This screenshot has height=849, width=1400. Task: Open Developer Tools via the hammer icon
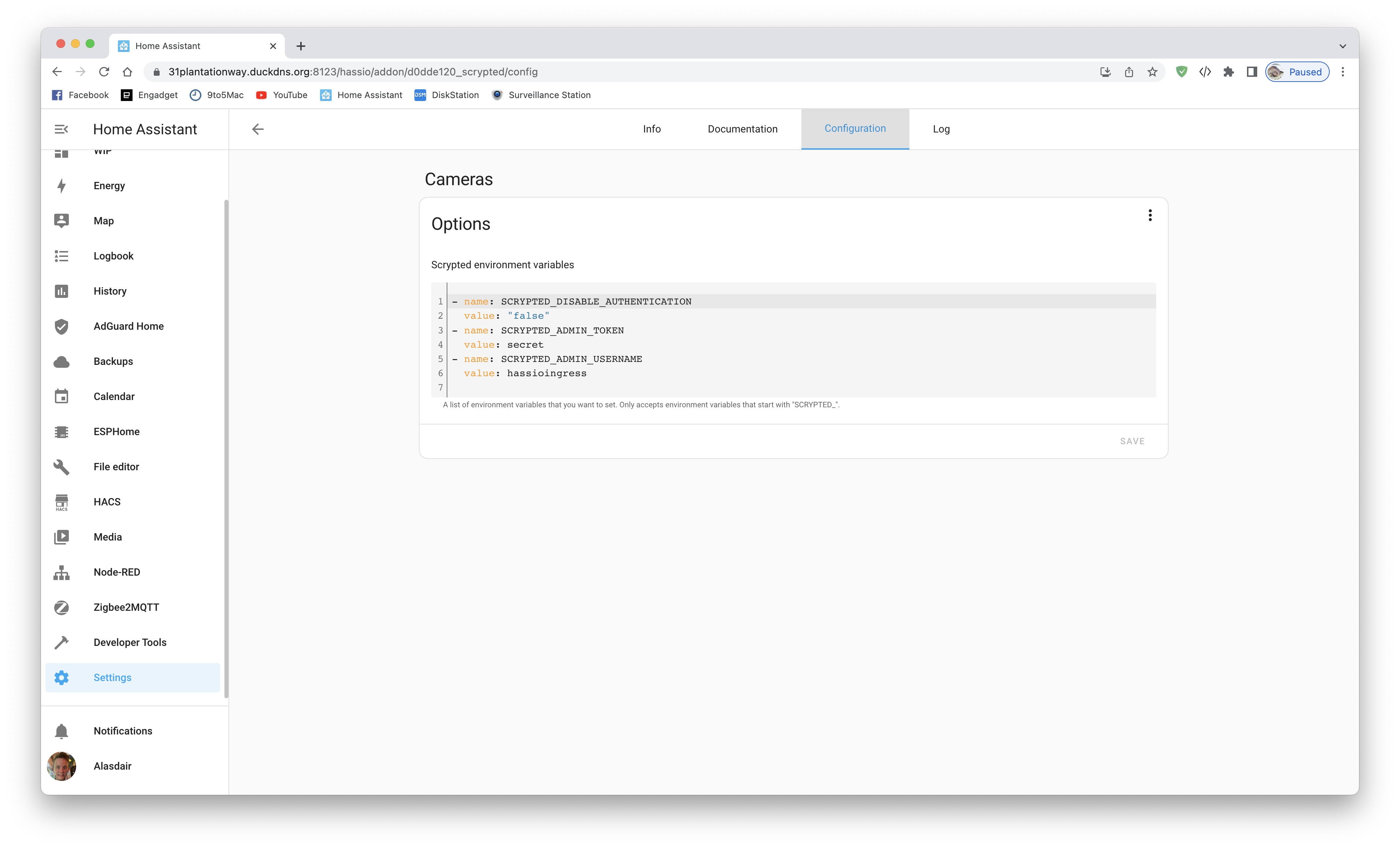click(x=62, y=642)
